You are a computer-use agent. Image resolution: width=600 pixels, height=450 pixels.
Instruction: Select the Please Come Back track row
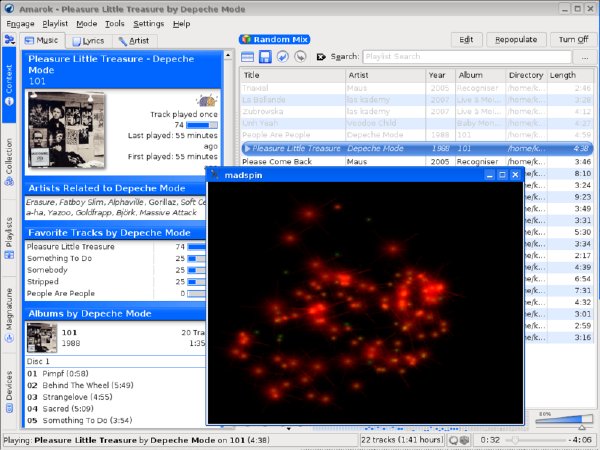(x=417, y=161)
